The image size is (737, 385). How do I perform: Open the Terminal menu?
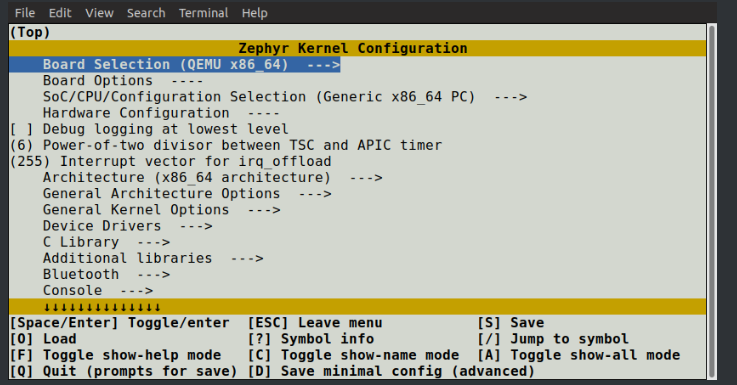coord(203,13)
